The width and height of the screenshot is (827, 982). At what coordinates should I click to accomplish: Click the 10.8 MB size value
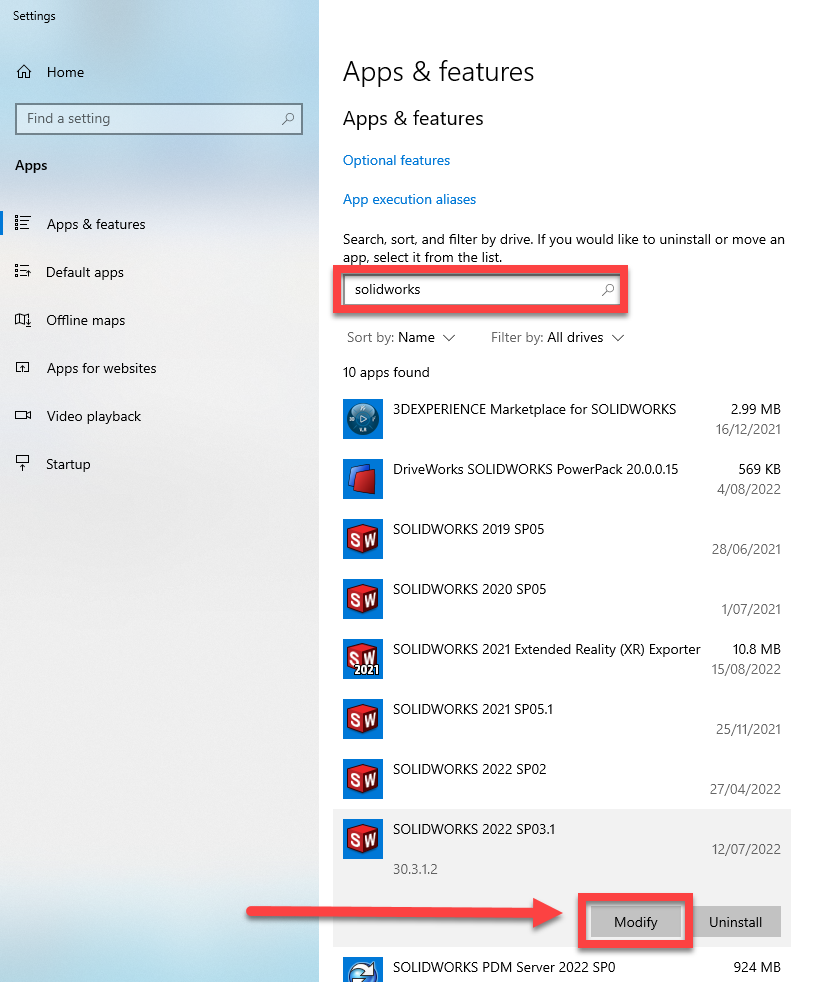coord(757,649)
